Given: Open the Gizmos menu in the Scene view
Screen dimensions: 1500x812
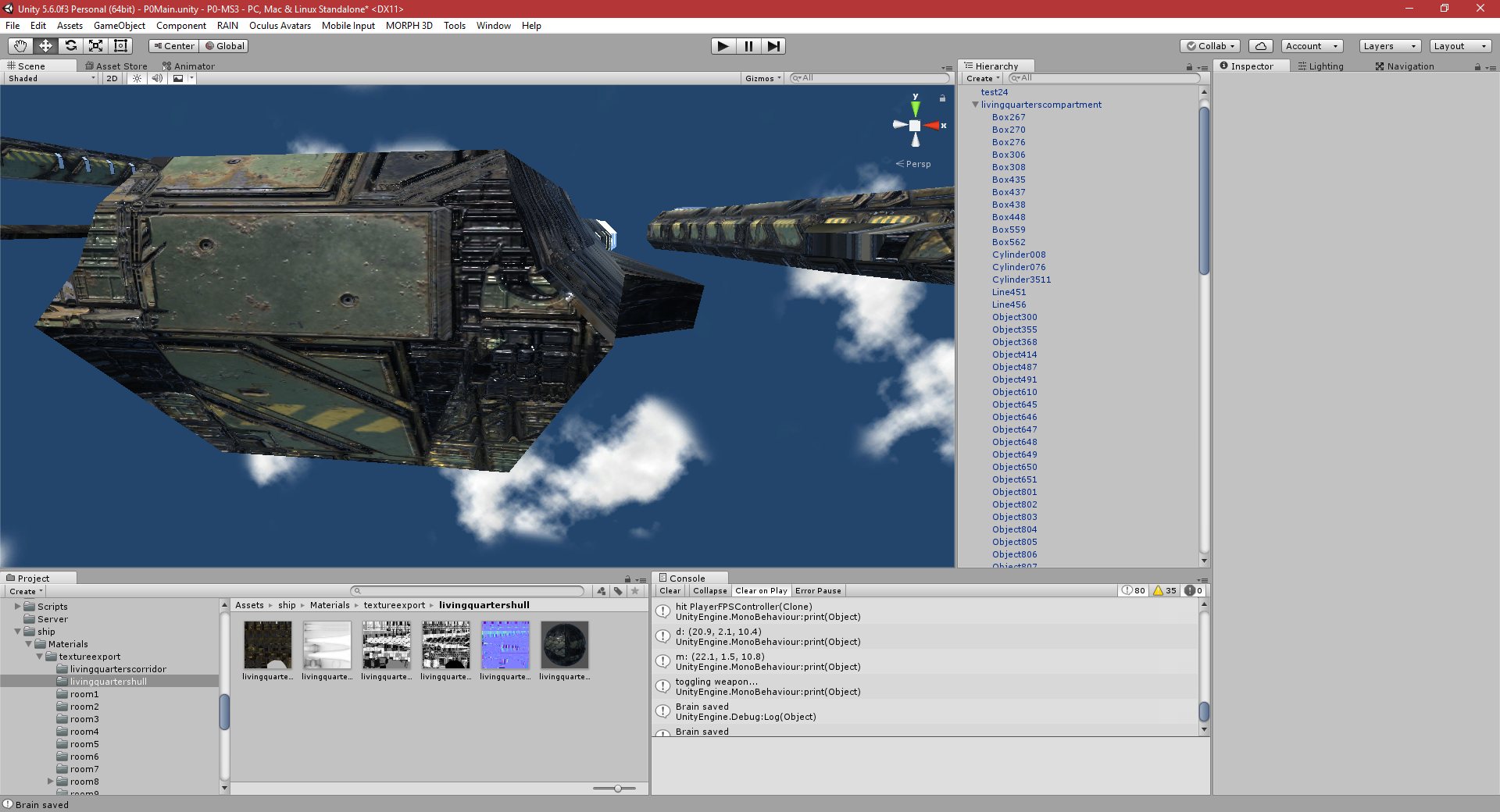Looking at the screenshot, I should (761, 78).
